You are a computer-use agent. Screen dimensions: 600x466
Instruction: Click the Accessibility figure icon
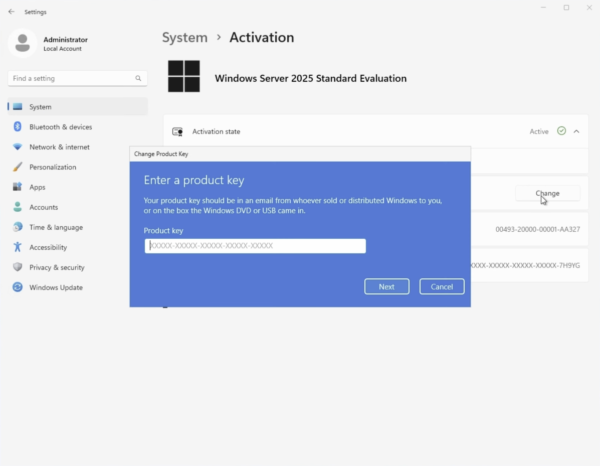(18, 247)
